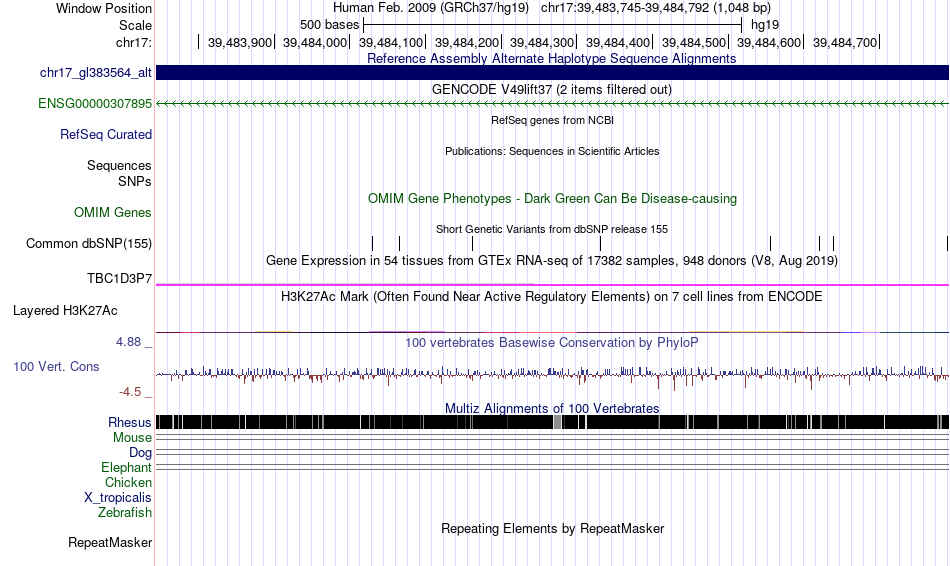This screenshot has height=566, width=950.
Task: Select the Mouse alignment label
Action: click(x=132, y=438)
